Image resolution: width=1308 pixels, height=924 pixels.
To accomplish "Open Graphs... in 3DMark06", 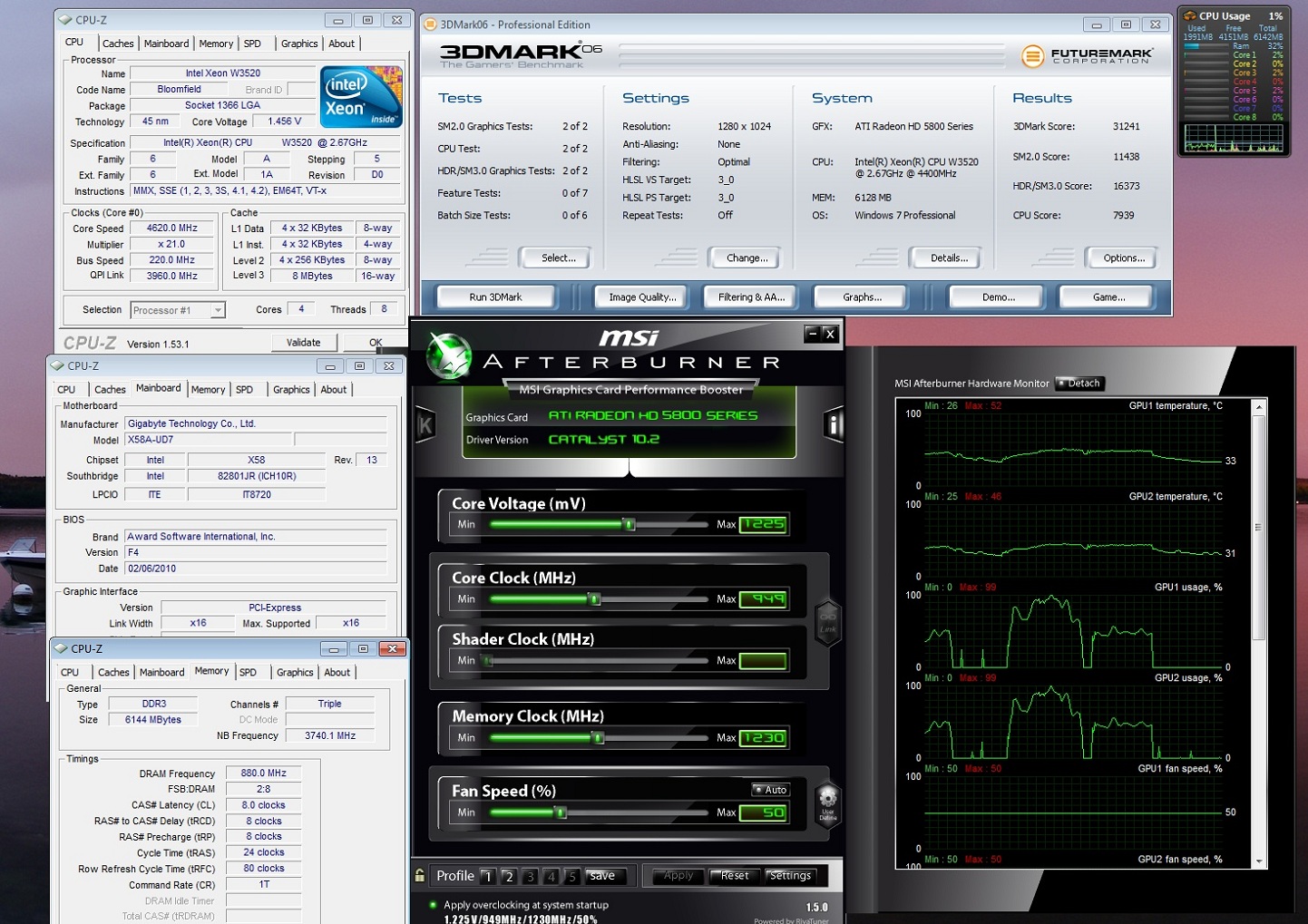I will [x=863, y=297].
